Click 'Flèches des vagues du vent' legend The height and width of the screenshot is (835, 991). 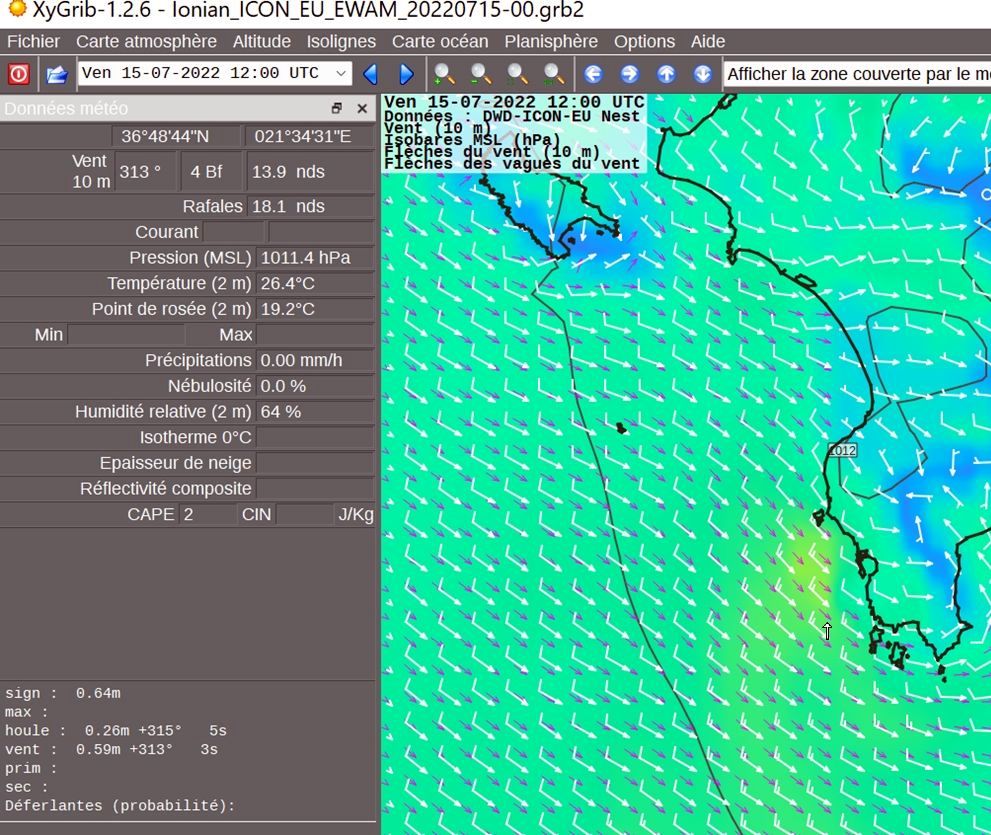512,164
